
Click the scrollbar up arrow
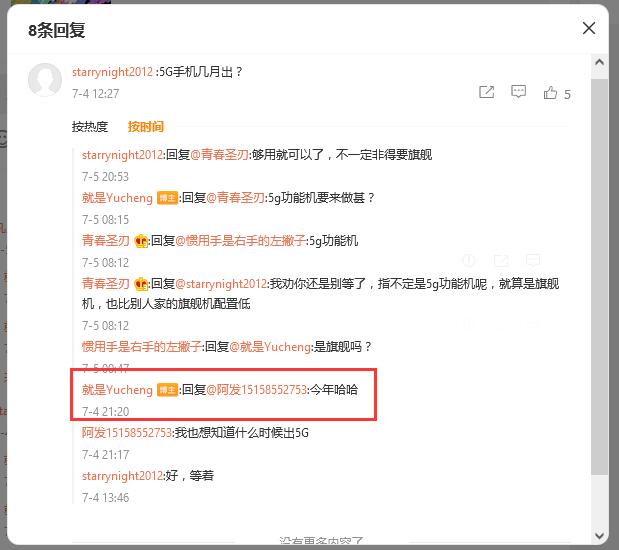[599, 62]
